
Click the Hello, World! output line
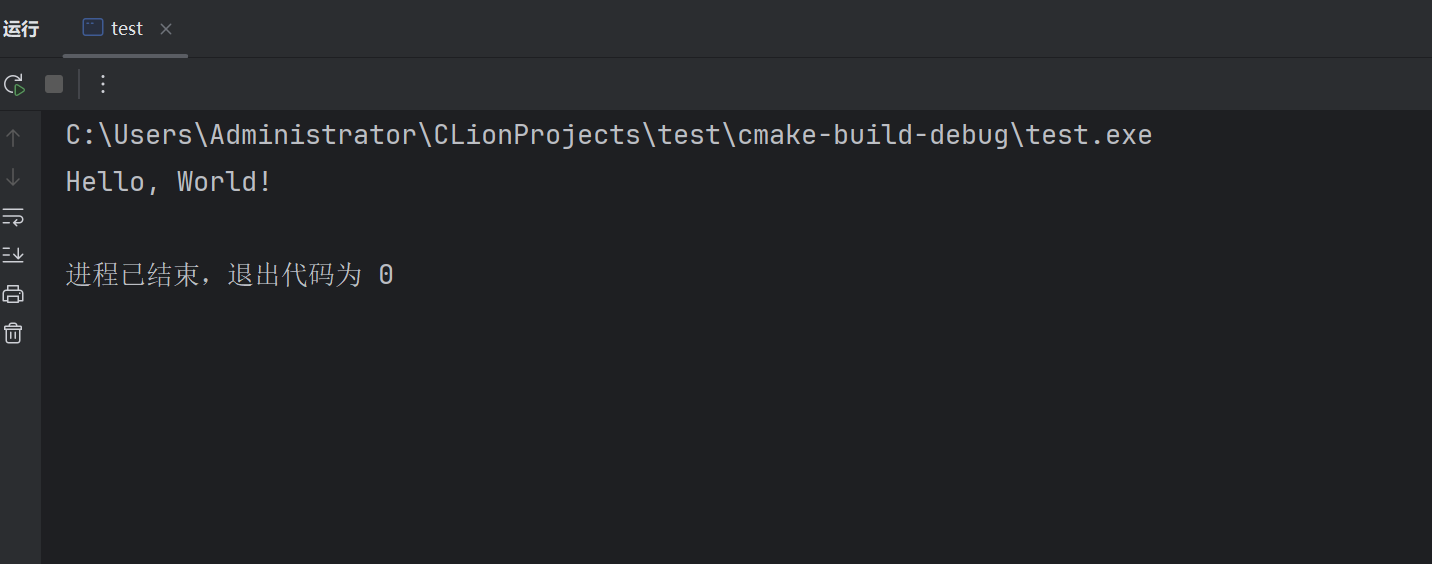click(x=168, y=182)
